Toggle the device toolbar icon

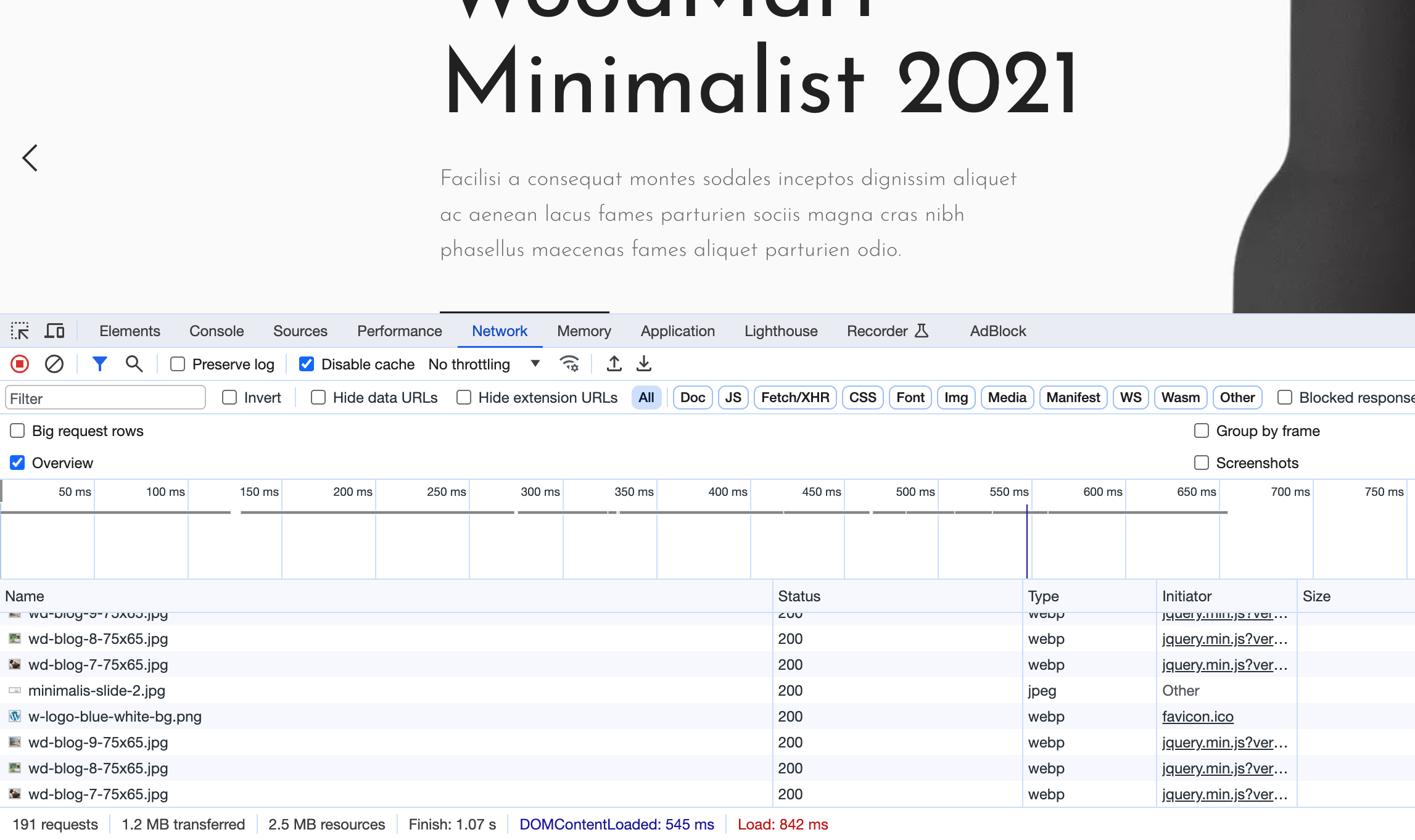click(x=54, y=331)
